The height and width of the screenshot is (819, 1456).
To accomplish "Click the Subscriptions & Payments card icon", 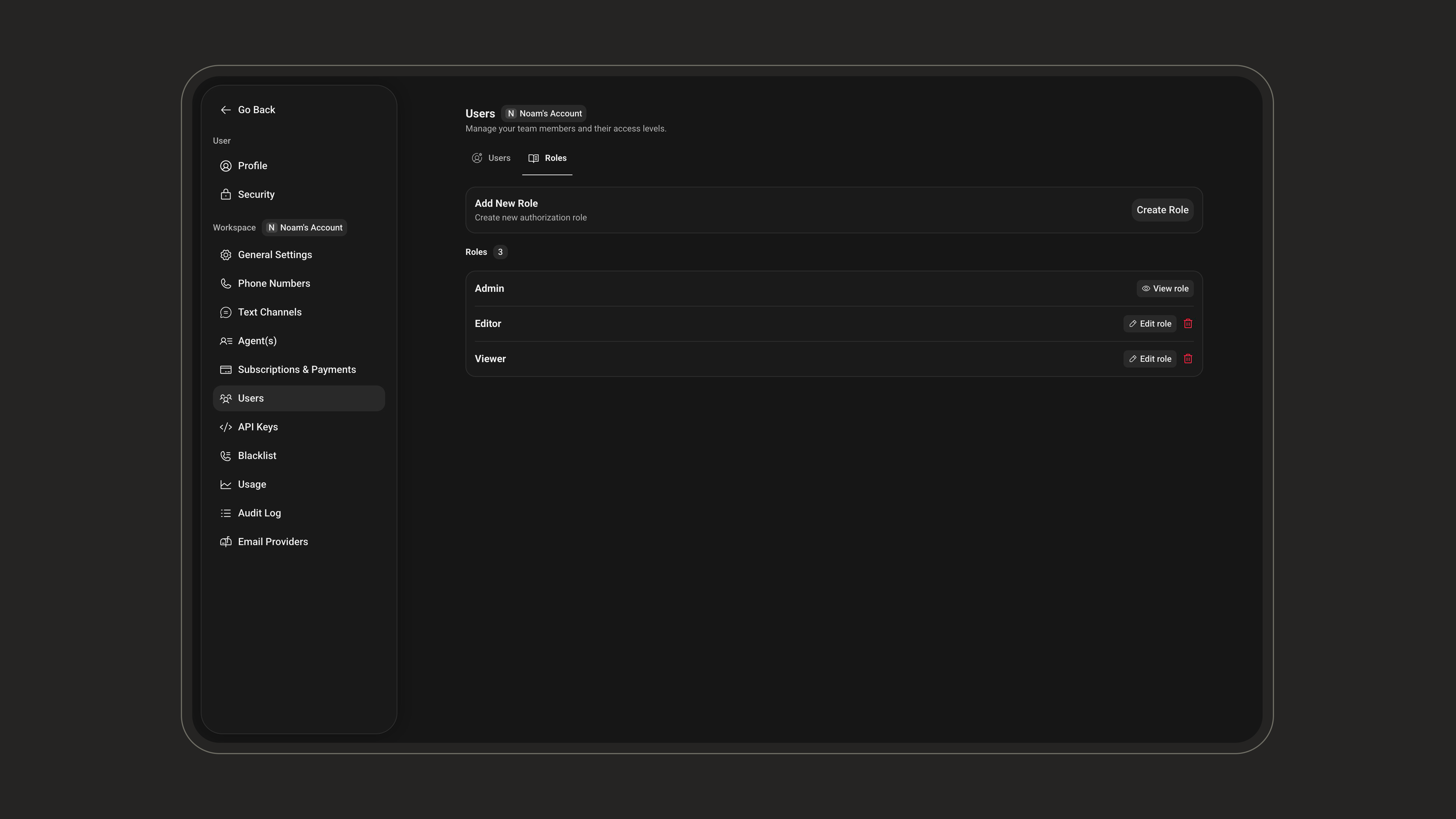I will [x=226, y=370].
